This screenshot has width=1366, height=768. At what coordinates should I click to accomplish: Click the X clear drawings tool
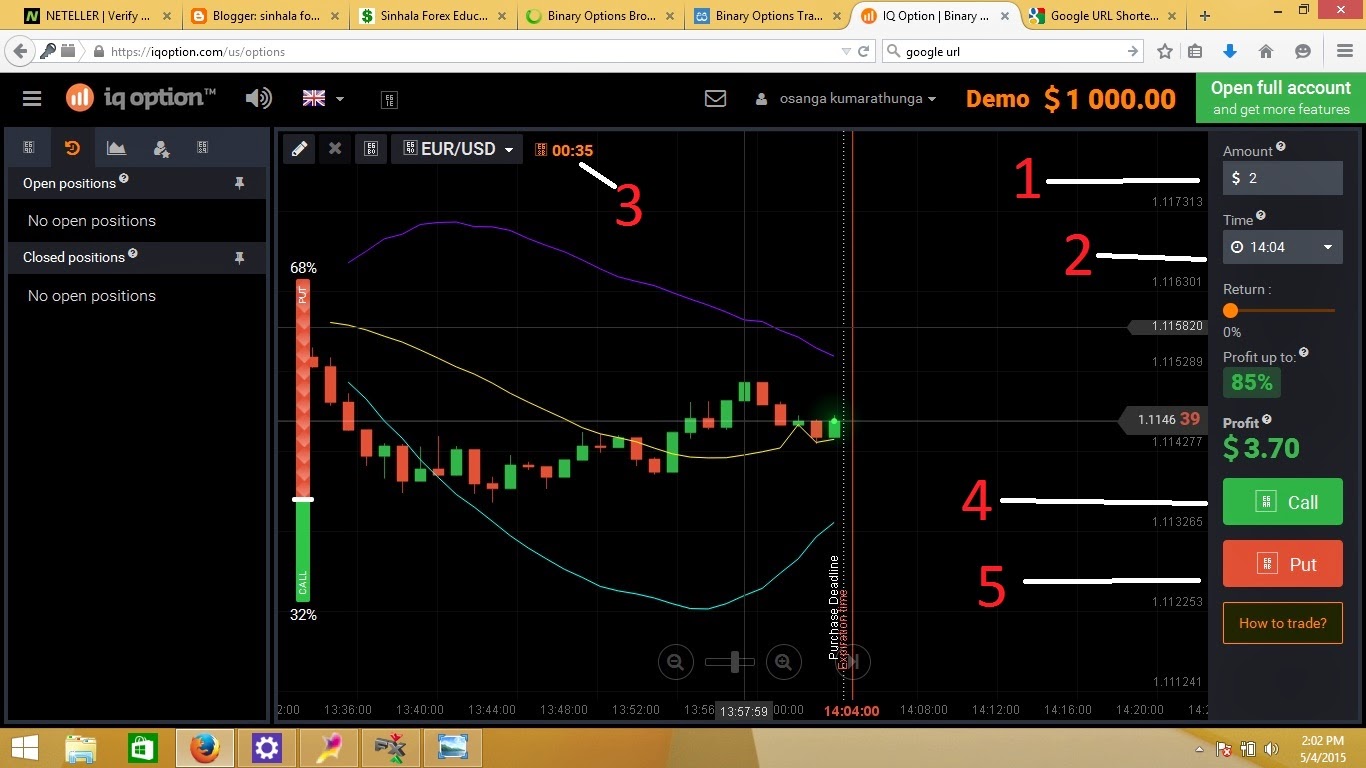coord(335,149)
